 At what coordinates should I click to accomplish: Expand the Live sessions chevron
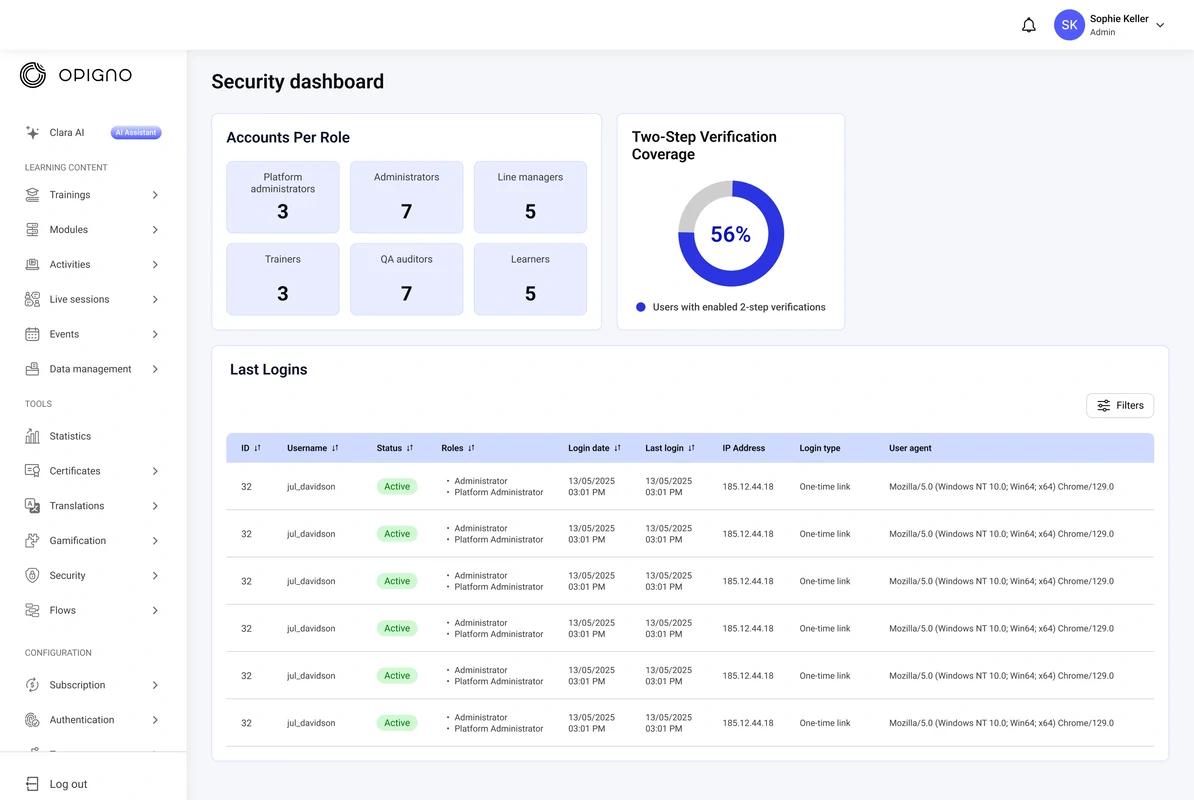tap(155, 299)
